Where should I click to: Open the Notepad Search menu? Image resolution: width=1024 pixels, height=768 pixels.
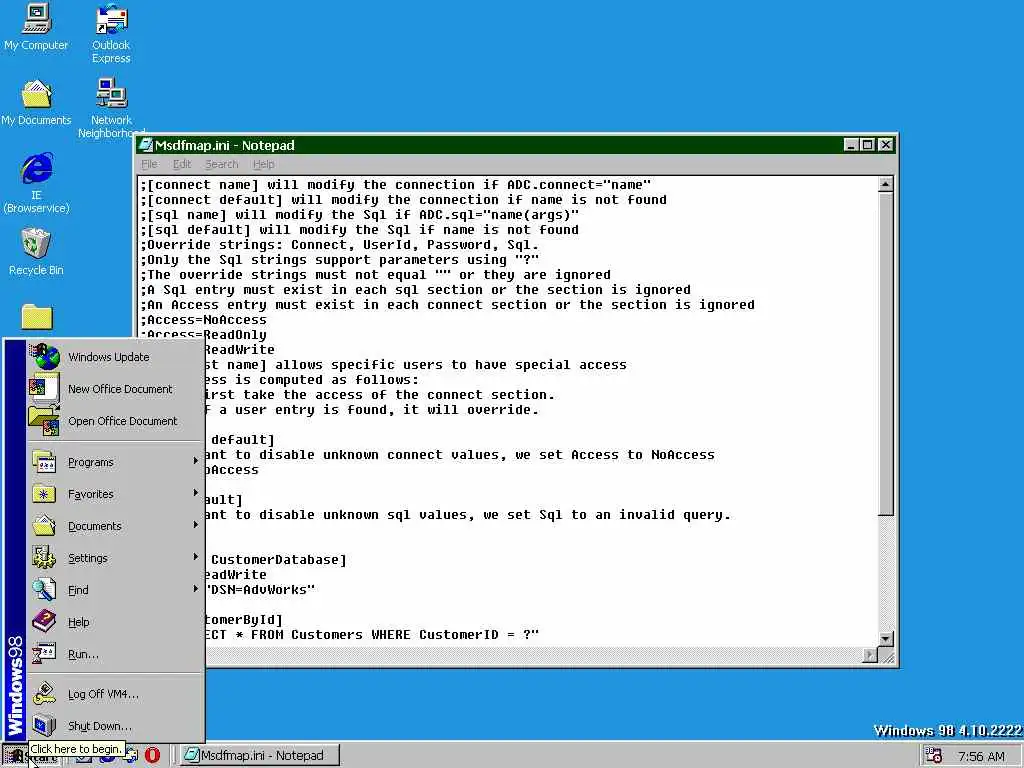coord(221,165)
